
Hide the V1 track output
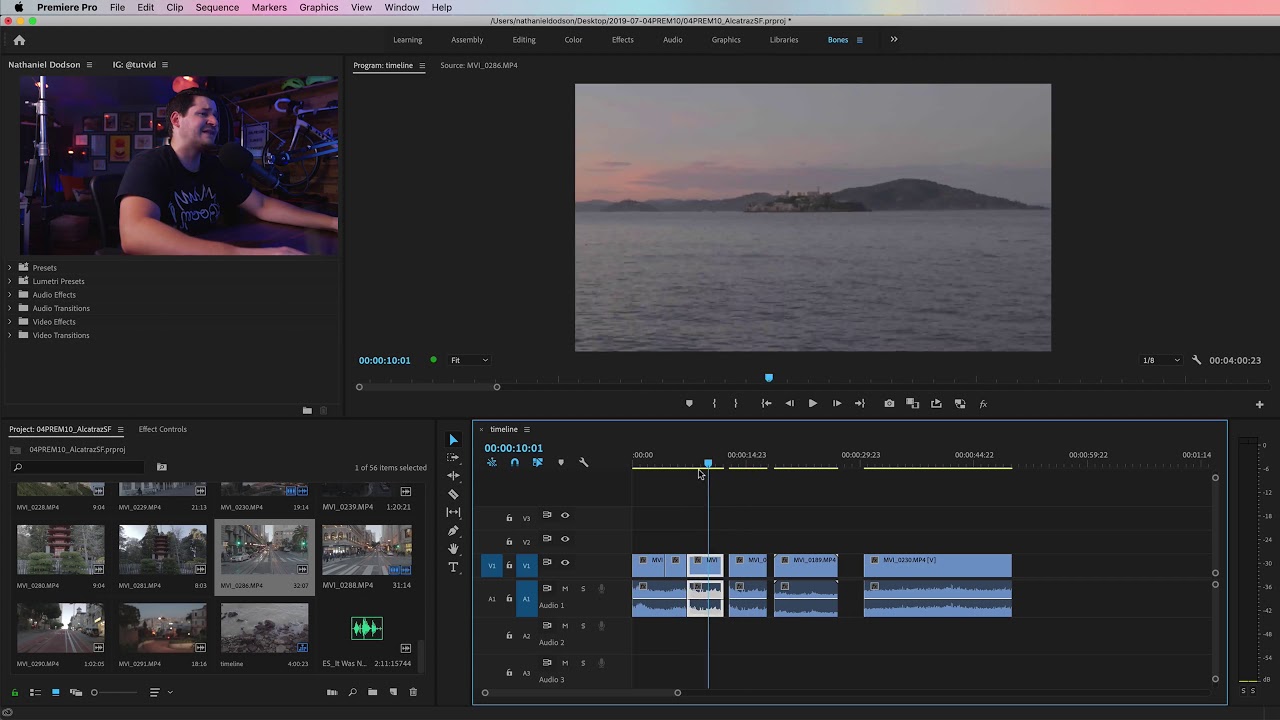pos(565,563)
